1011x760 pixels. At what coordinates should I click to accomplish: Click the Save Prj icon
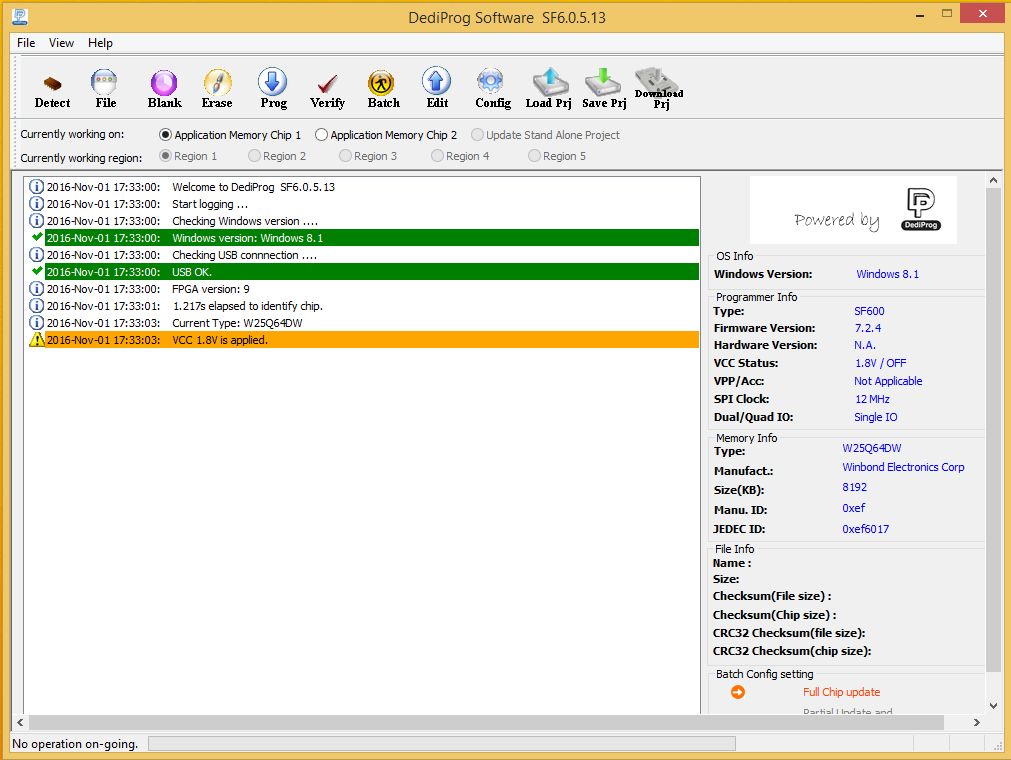point(603,88)
